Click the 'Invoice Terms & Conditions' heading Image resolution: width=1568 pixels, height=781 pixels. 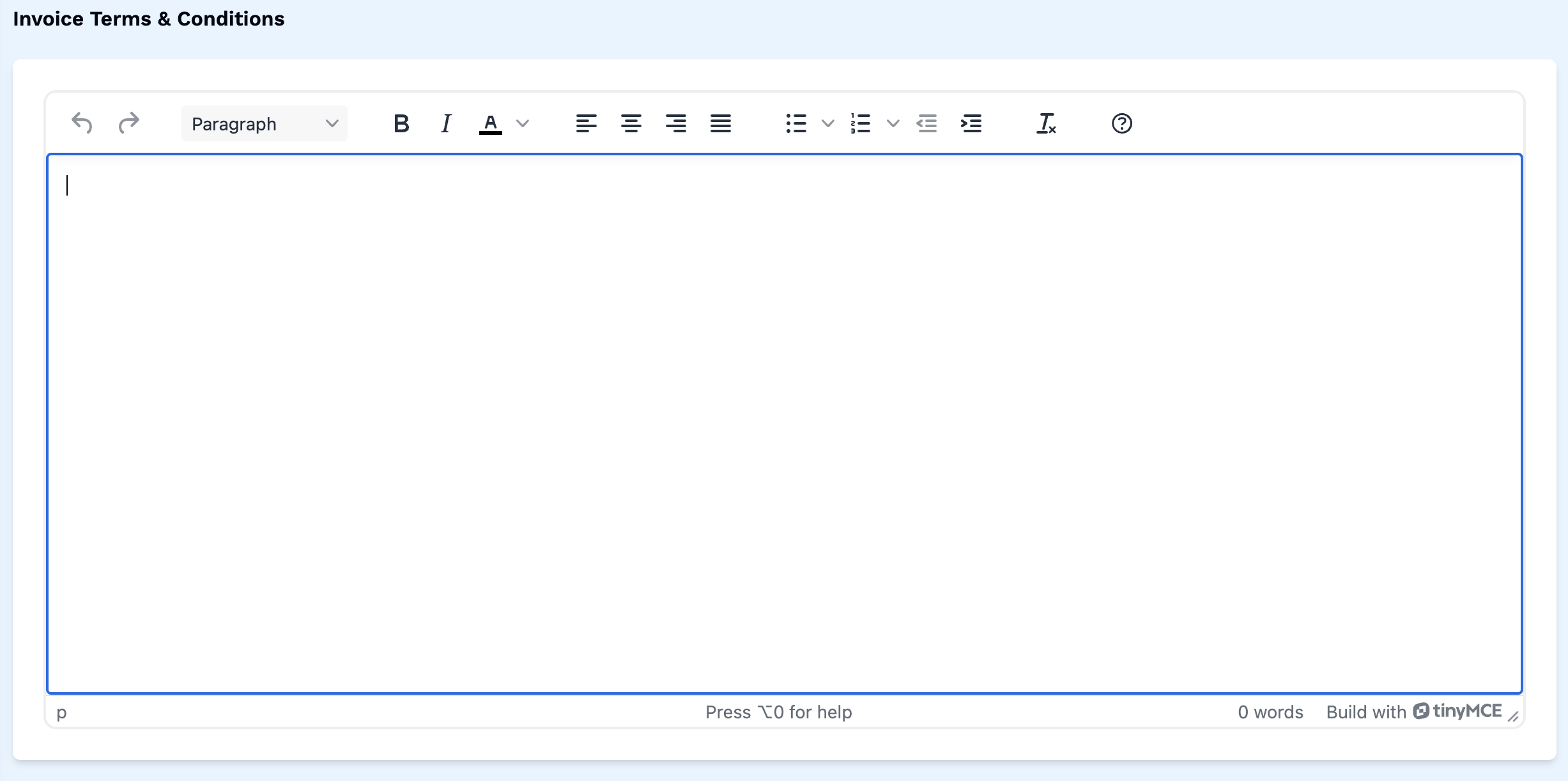tap(149, 19)
